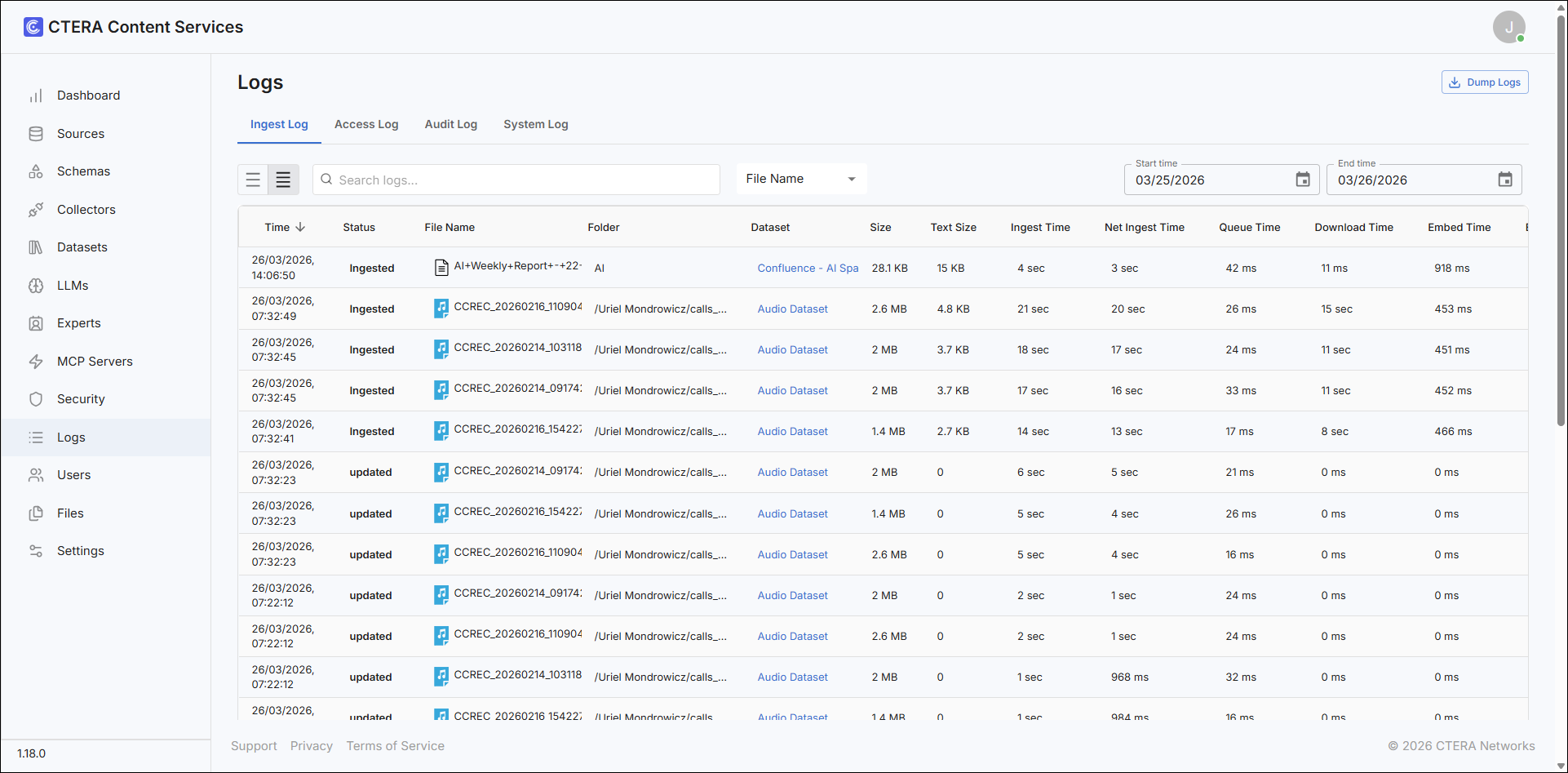Sort by Download Time column header

click(x=1354, y=227)
